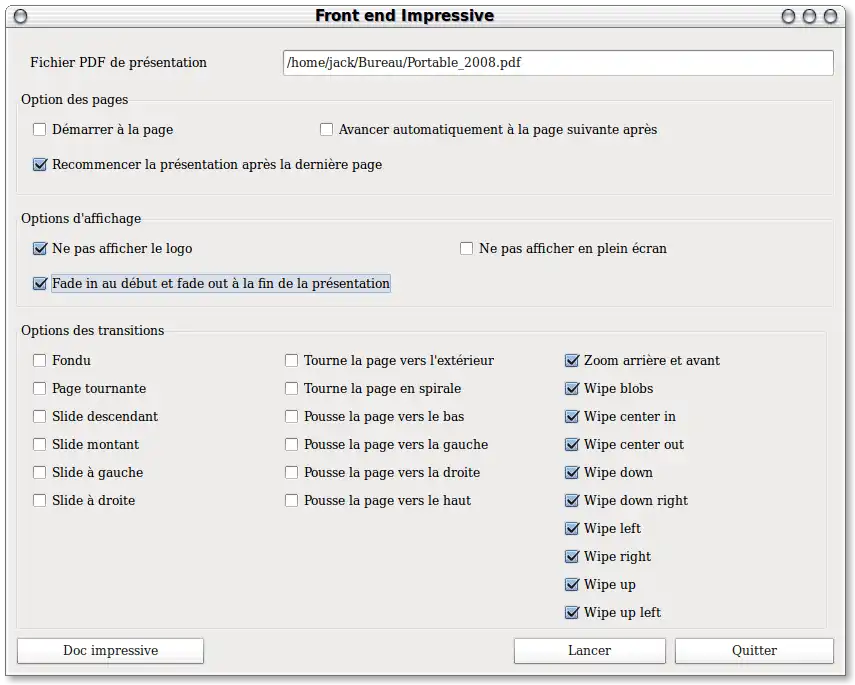
Task: Launch the presentation with Lancer
Action: tap(589, 651)
